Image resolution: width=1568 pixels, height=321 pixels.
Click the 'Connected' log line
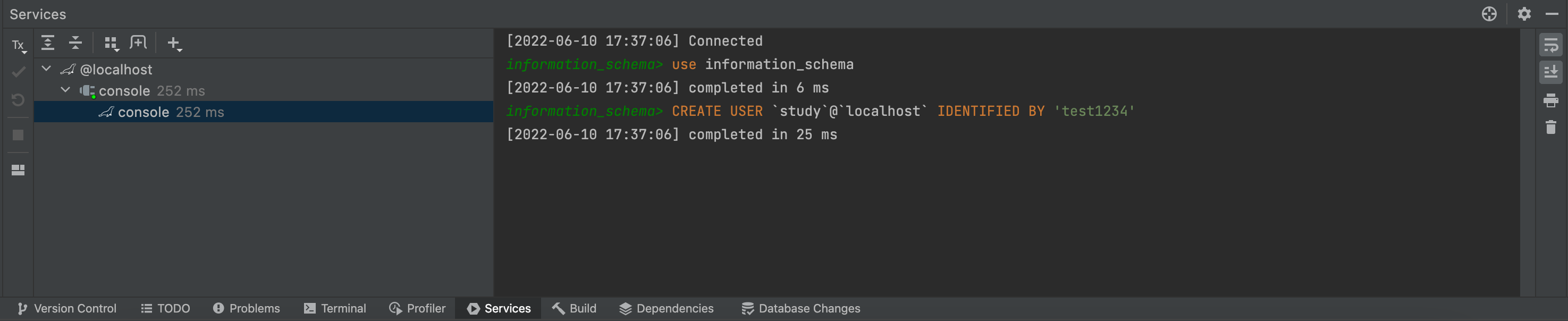pyautogui.click(x=634, y=41)
